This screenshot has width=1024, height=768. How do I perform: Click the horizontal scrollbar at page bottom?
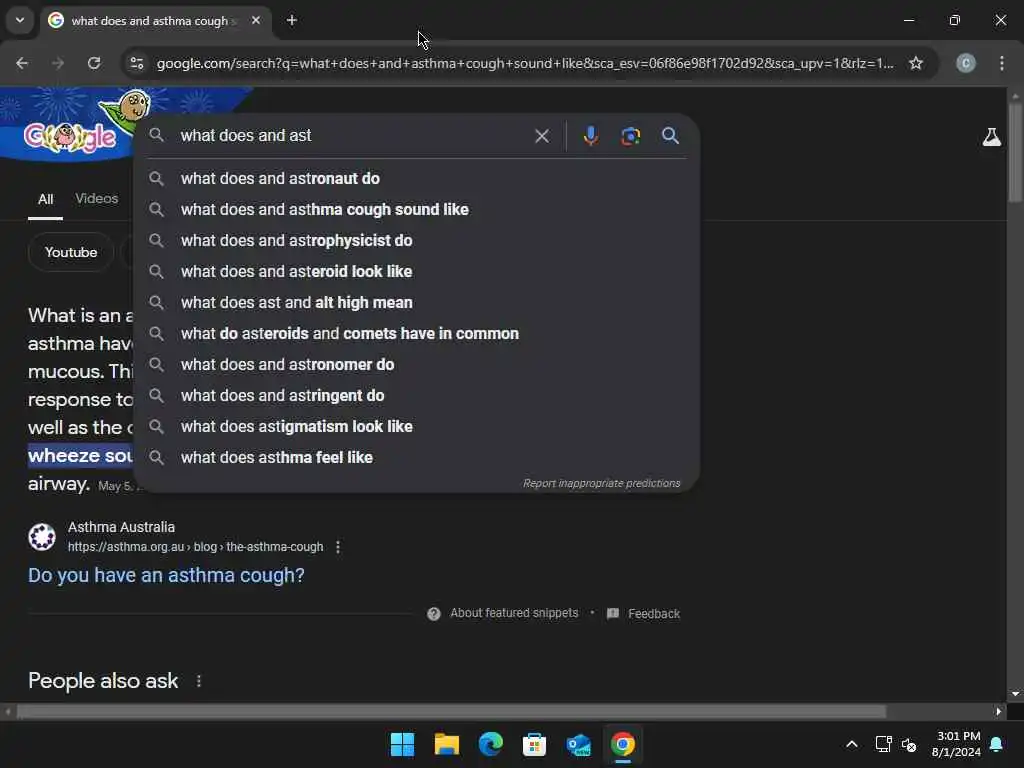click(451, 711)
